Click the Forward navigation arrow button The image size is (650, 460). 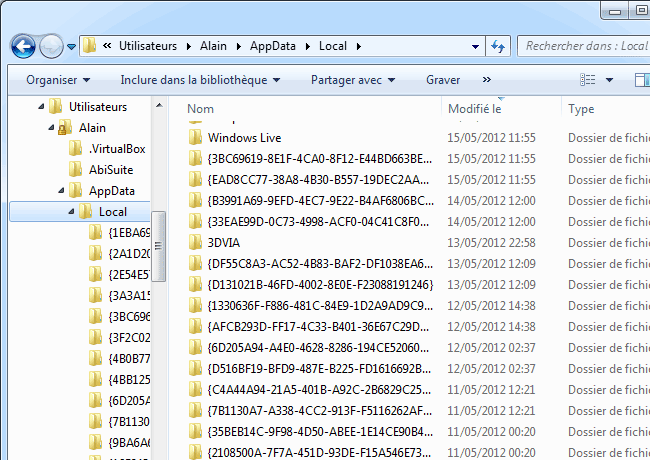[51, 46]
